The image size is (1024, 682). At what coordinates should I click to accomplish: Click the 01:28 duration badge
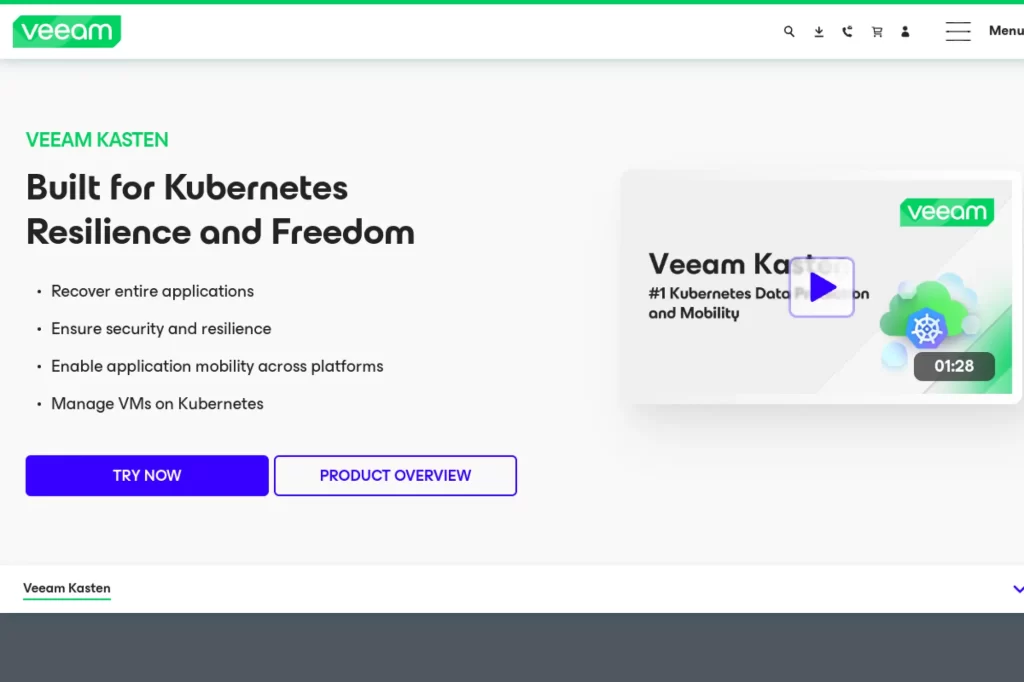(x=954, y=366)
